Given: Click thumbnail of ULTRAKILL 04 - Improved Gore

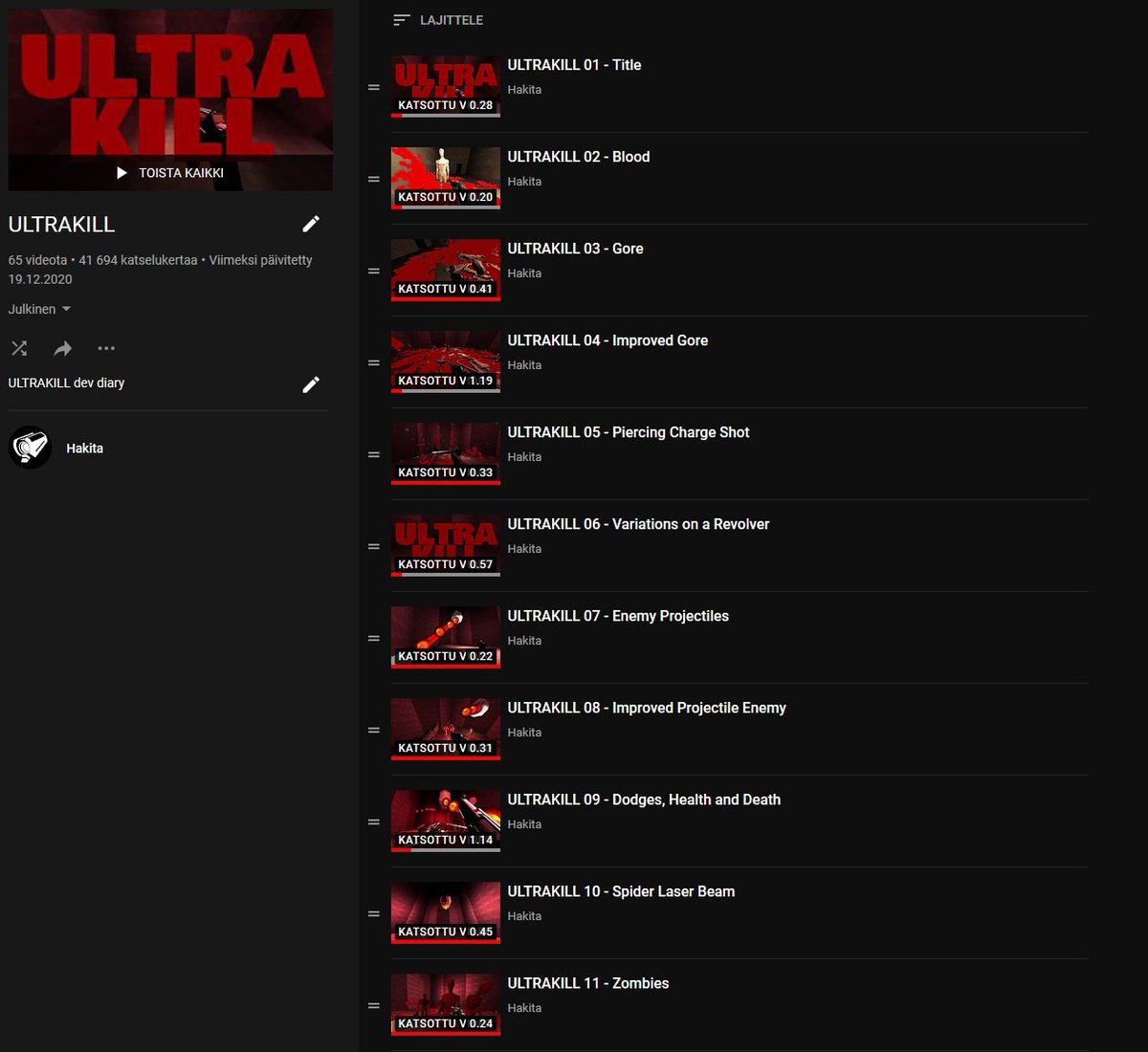Looking at the screenshot, I should click(x=446, y=362).
